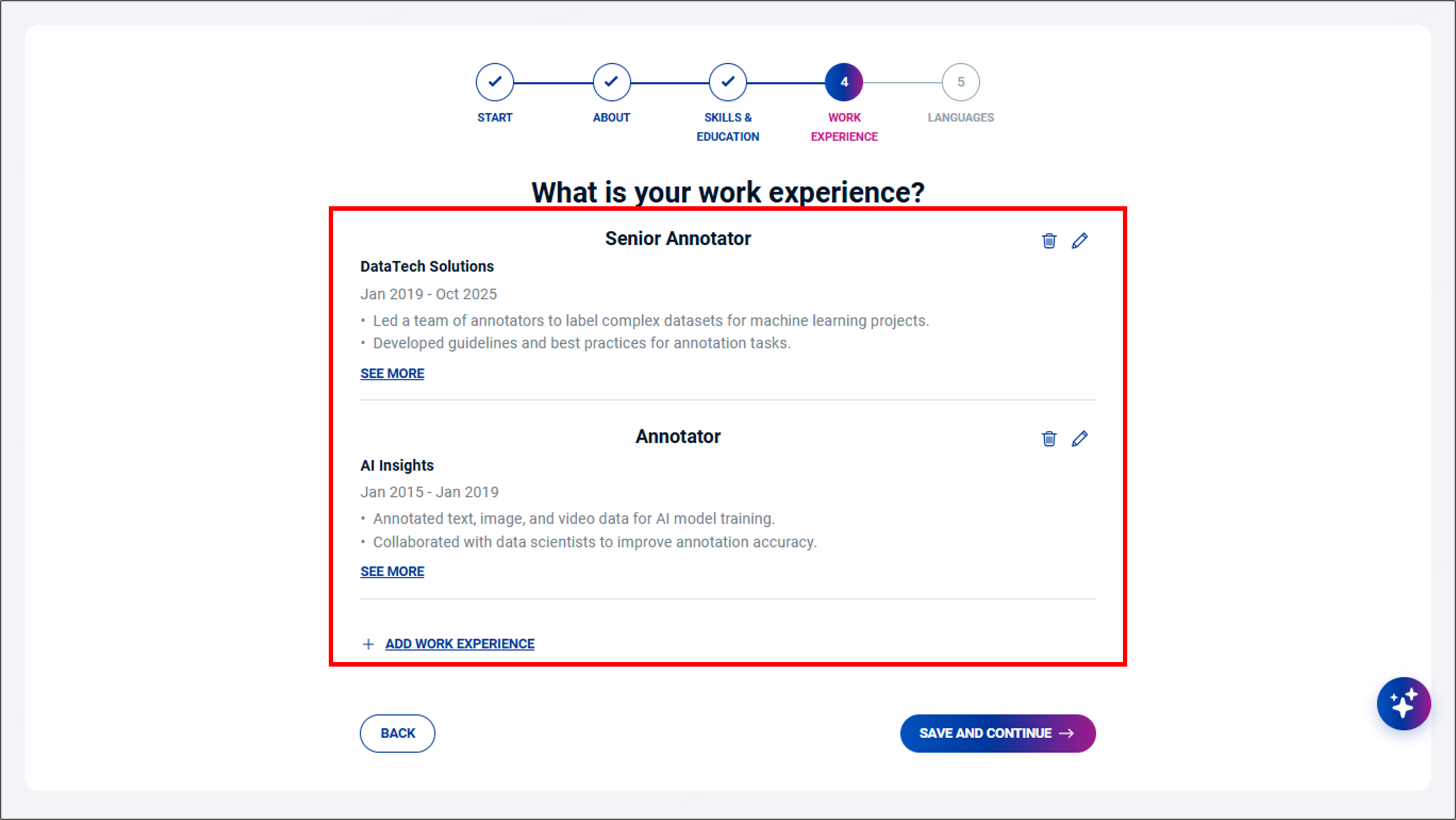Screen dimensions: 1456x820
Task: Select the Senior Annotator job title
Action: click(x=677, y=238)
